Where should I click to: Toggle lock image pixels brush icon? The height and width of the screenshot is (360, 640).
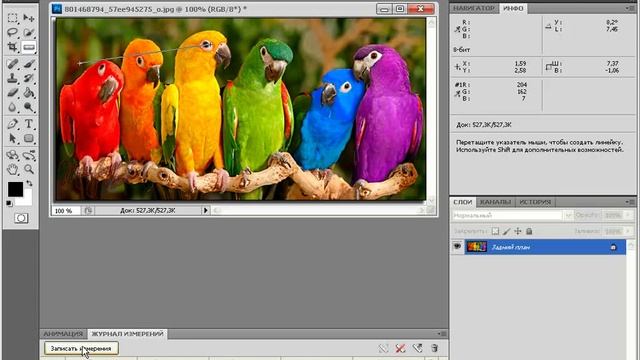coord(506,231)
